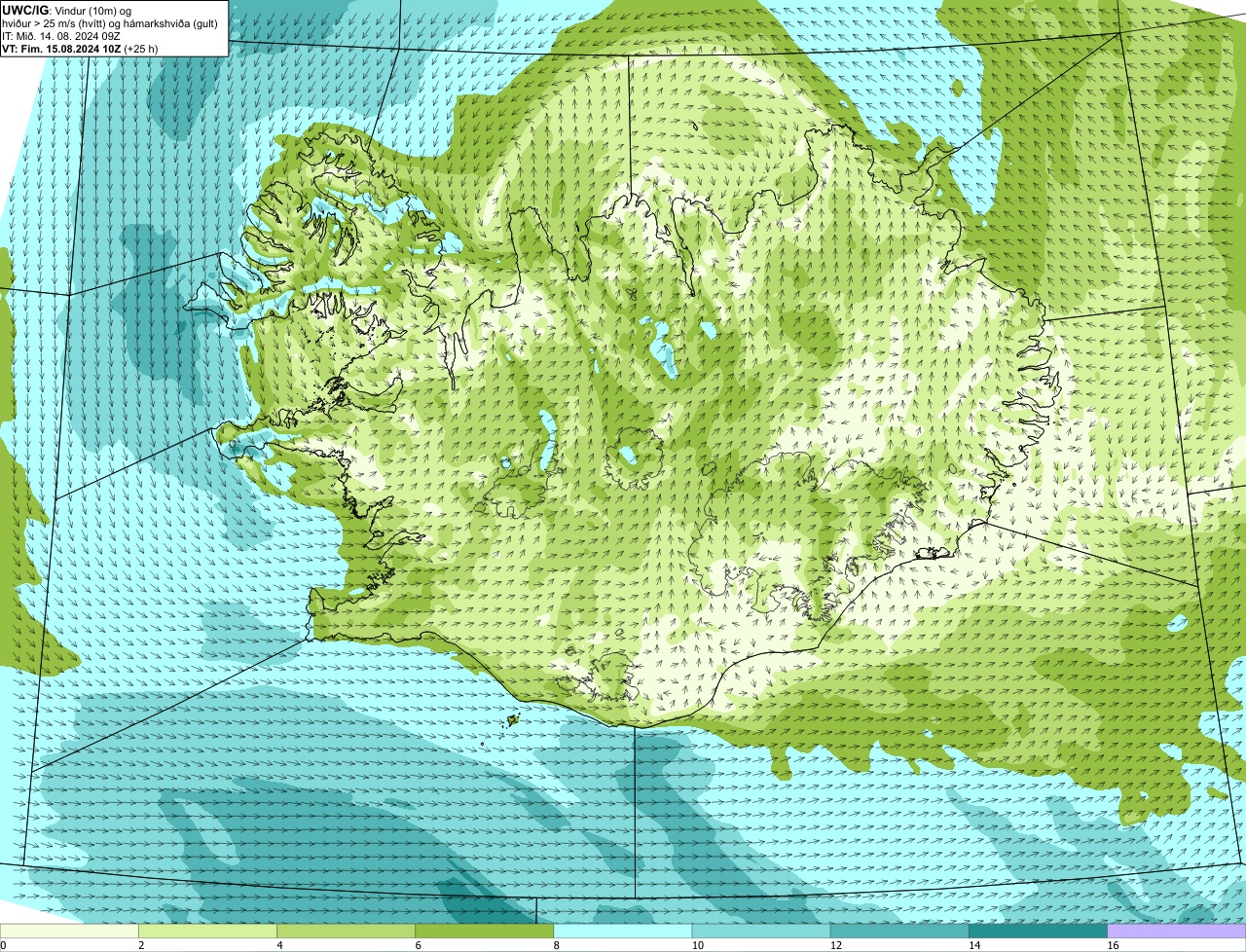The image size is (1246, 952).
Task: Click the '2' tick label on the color scale
Action: pos(141,945)
